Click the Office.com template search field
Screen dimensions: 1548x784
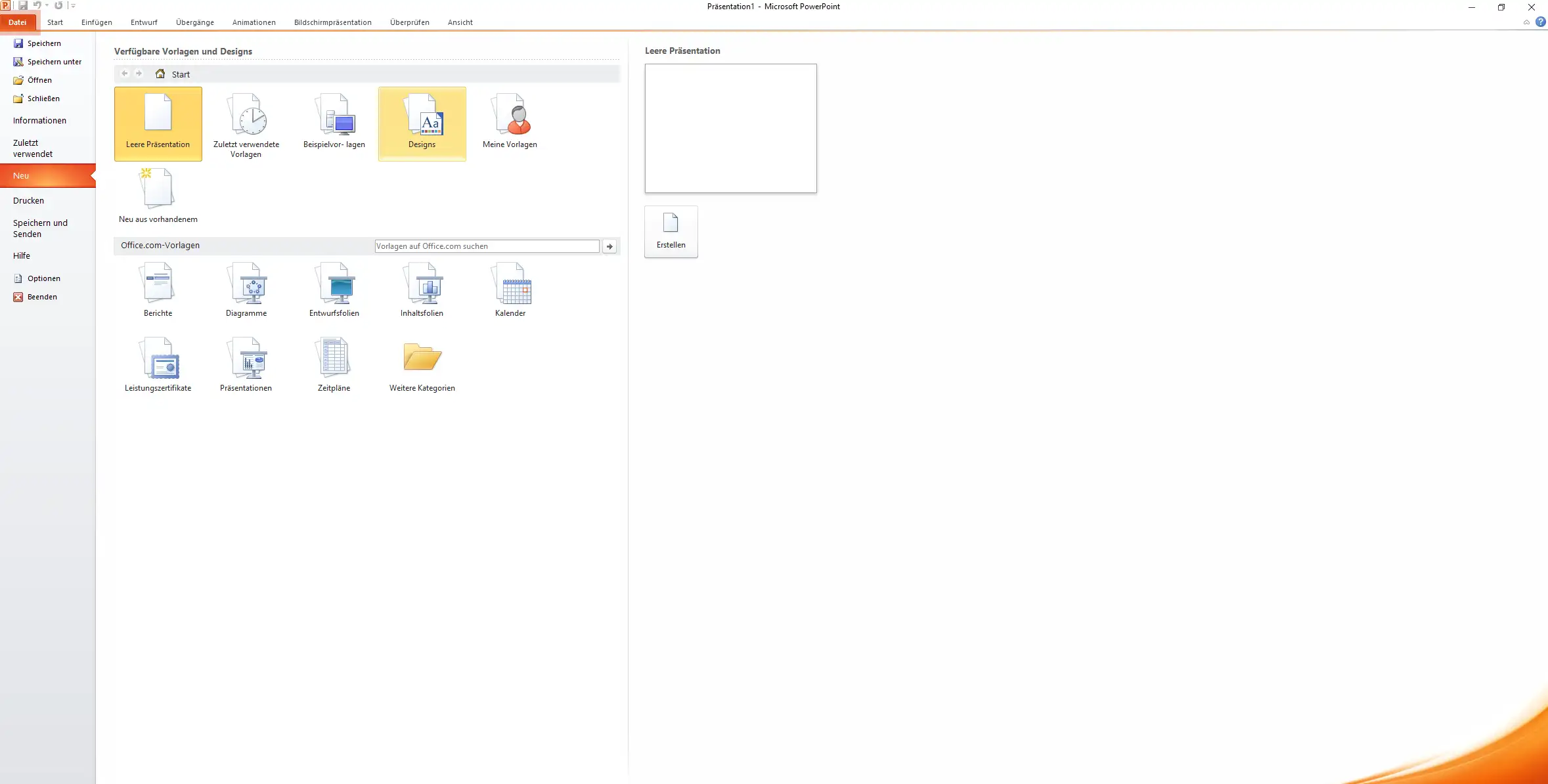coord(486,246)
